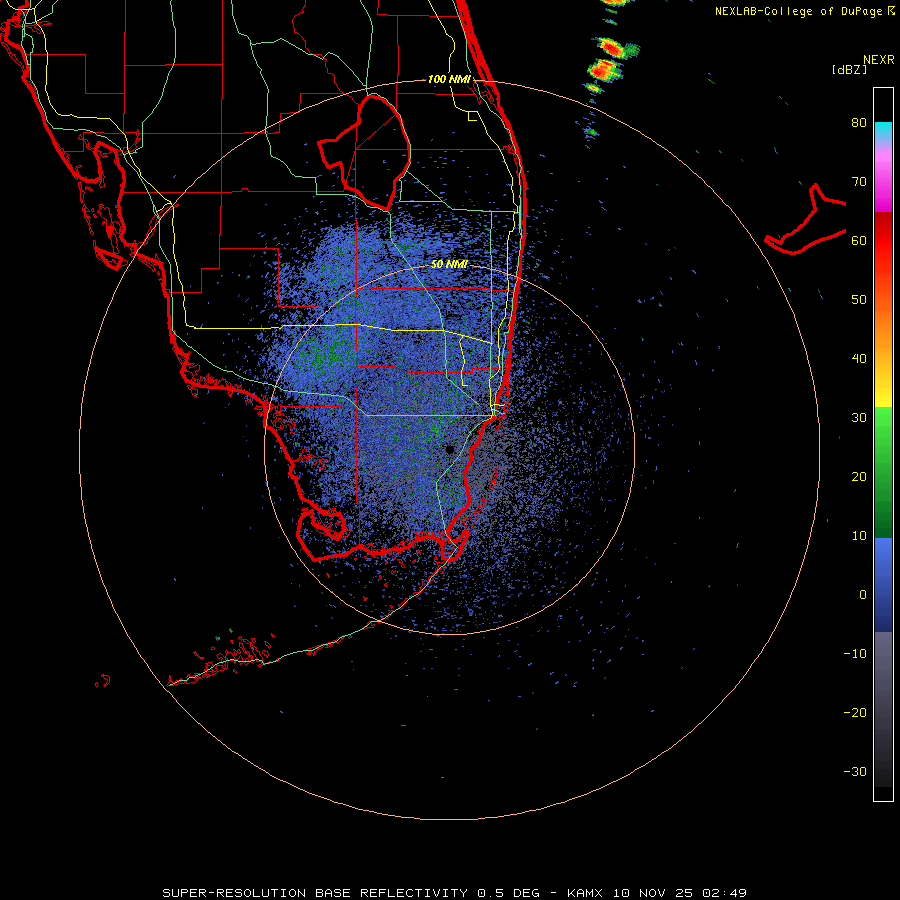Click the 50 NMI range ring label
Viewport: 900px width, 900px height.
point(449,265)
